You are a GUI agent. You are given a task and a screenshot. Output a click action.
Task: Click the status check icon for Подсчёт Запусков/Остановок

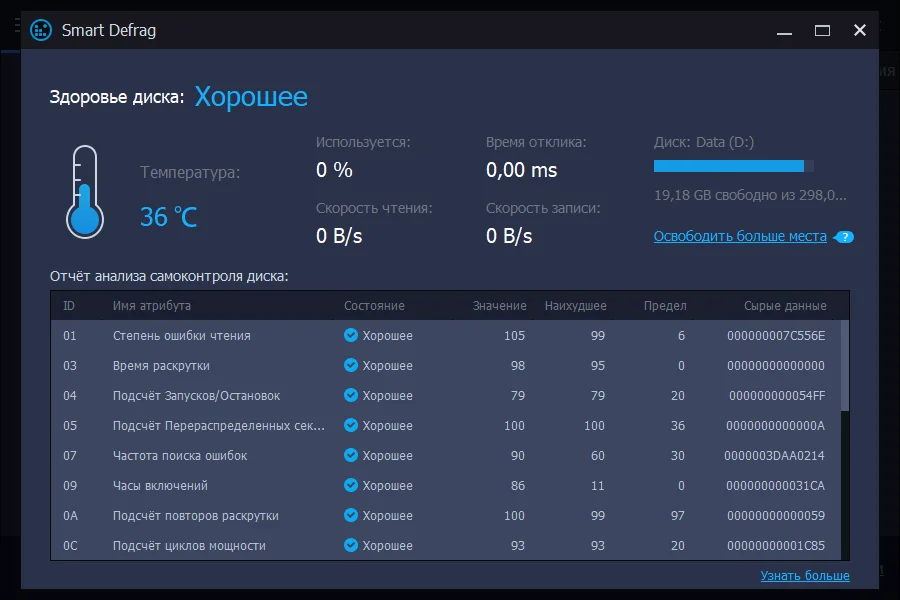[351, 395]
